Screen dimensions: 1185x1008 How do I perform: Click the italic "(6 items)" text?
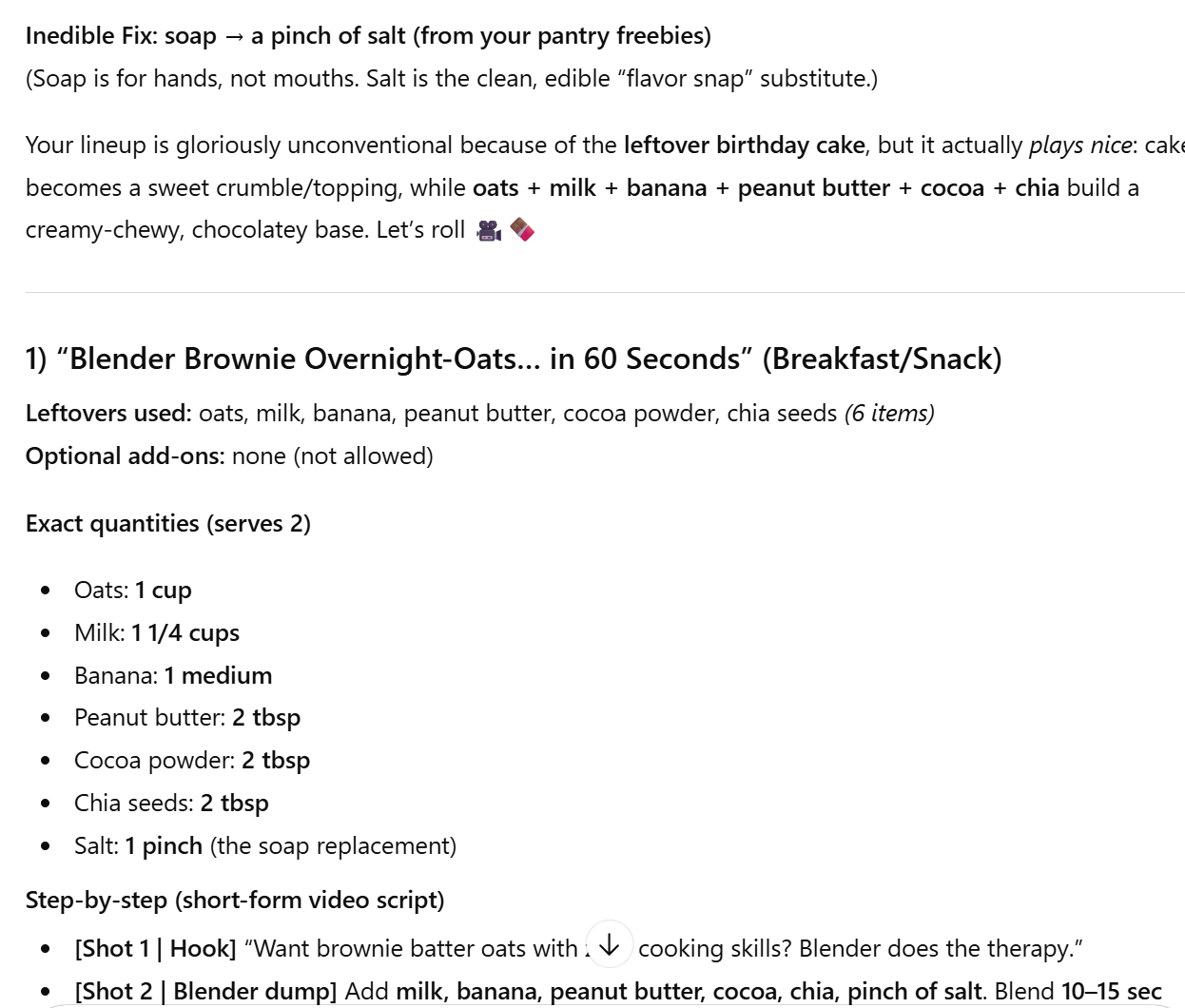click(889, 414)
